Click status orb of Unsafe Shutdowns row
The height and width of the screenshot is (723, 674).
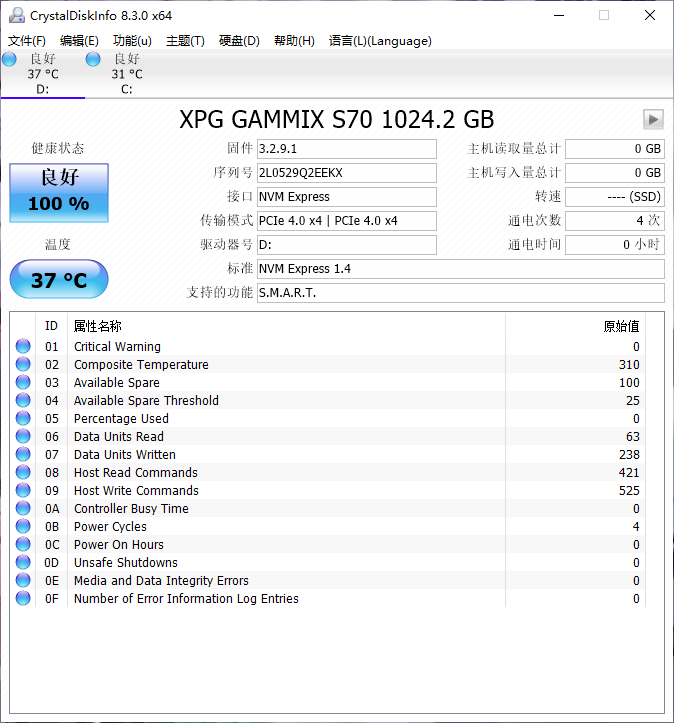(x=23, y=562)
